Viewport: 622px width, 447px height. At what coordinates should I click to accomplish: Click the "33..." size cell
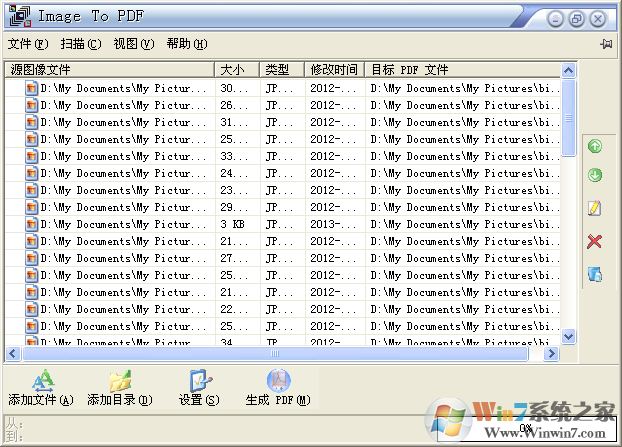pos(238,156)
